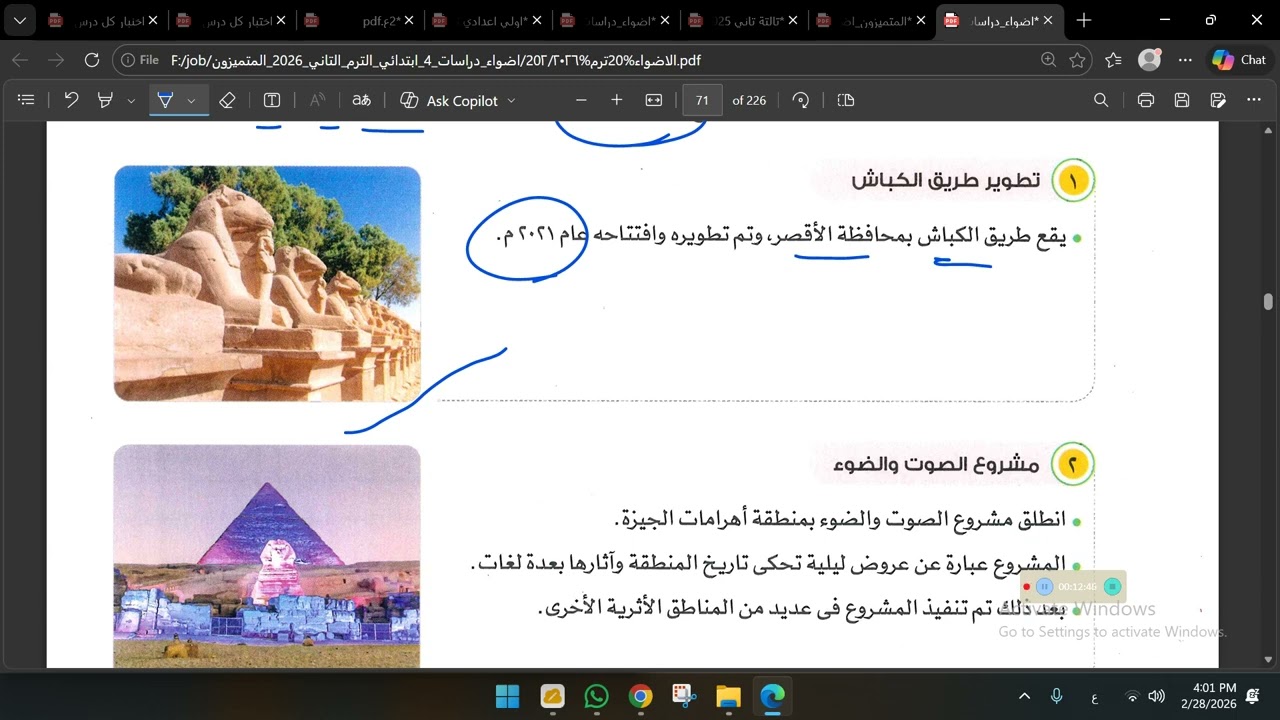Toggle Fit to width view
This screenshot has width=1280, height=720.
(654, 100)
